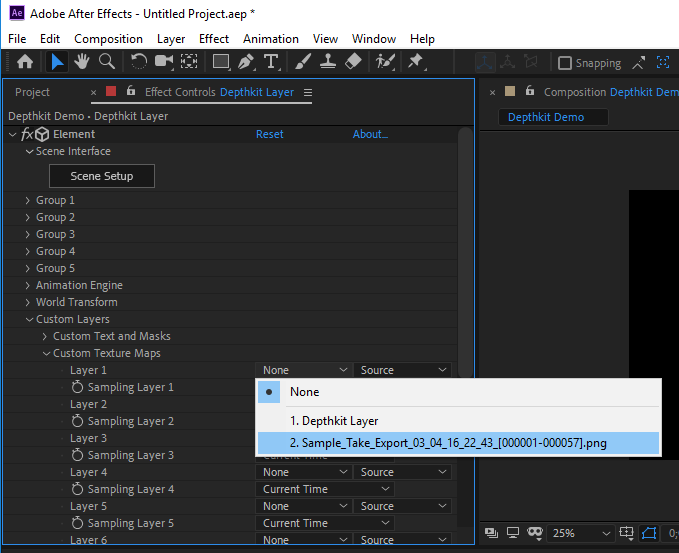Open the 25% magnification dropdown
The width and height of the screenshot is (679, 553).
click(580, 533)
